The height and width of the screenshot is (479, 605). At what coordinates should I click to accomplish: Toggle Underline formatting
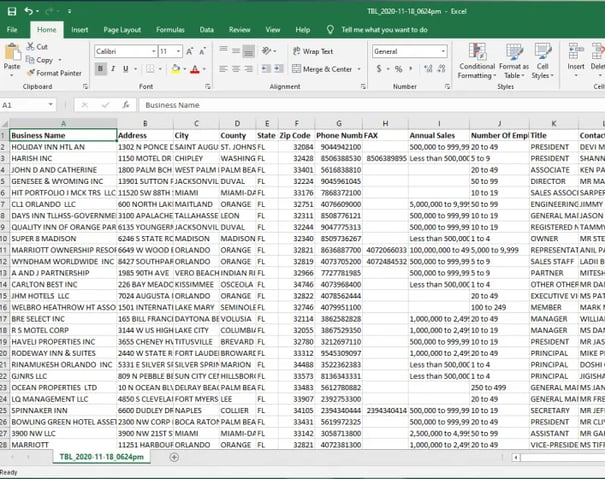(125, 69)
